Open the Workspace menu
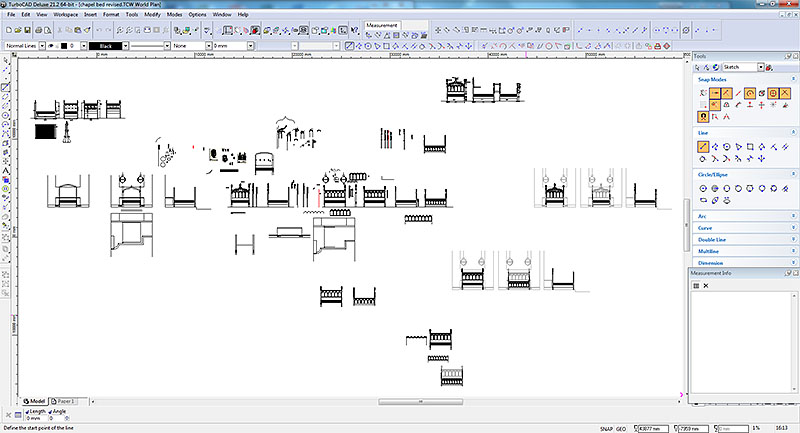The image size is (800, 433). [x=65, y=15]
